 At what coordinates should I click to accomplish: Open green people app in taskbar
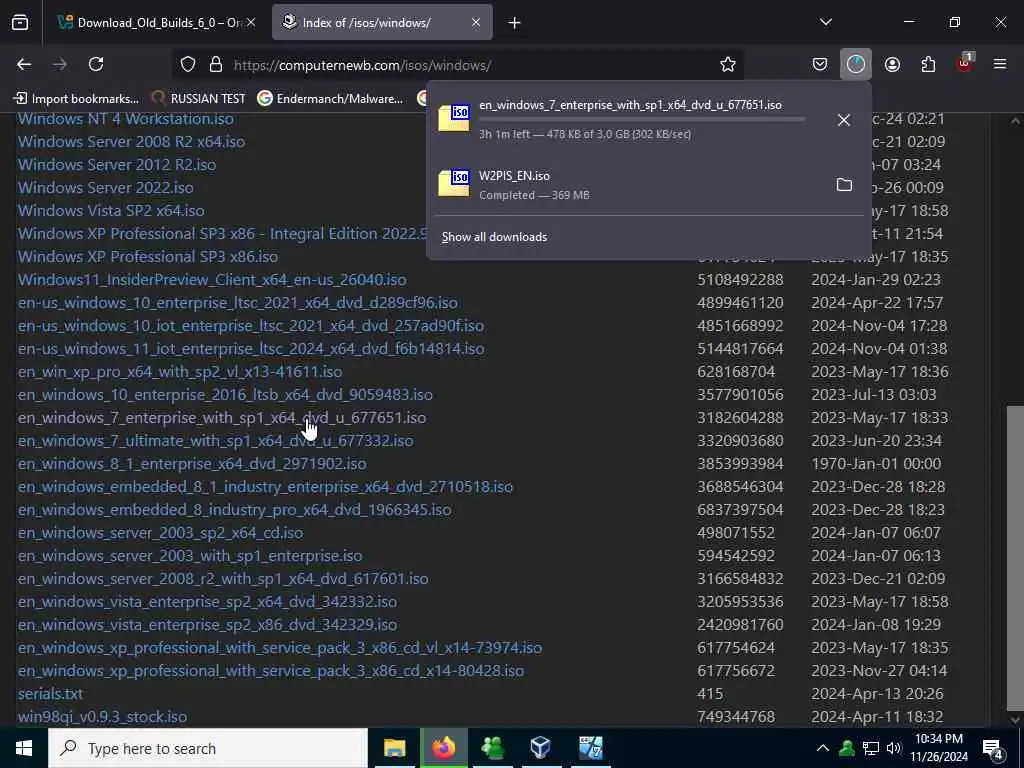pos(492,748)
